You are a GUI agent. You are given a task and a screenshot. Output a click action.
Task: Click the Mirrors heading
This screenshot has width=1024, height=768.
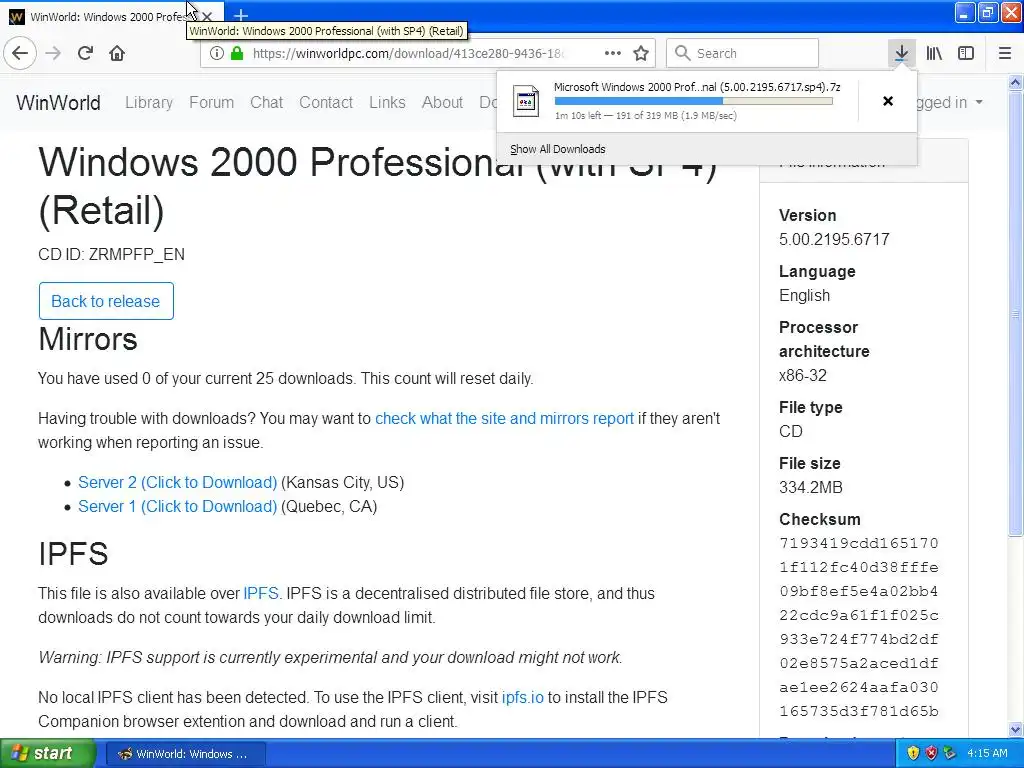click(88, 339)
